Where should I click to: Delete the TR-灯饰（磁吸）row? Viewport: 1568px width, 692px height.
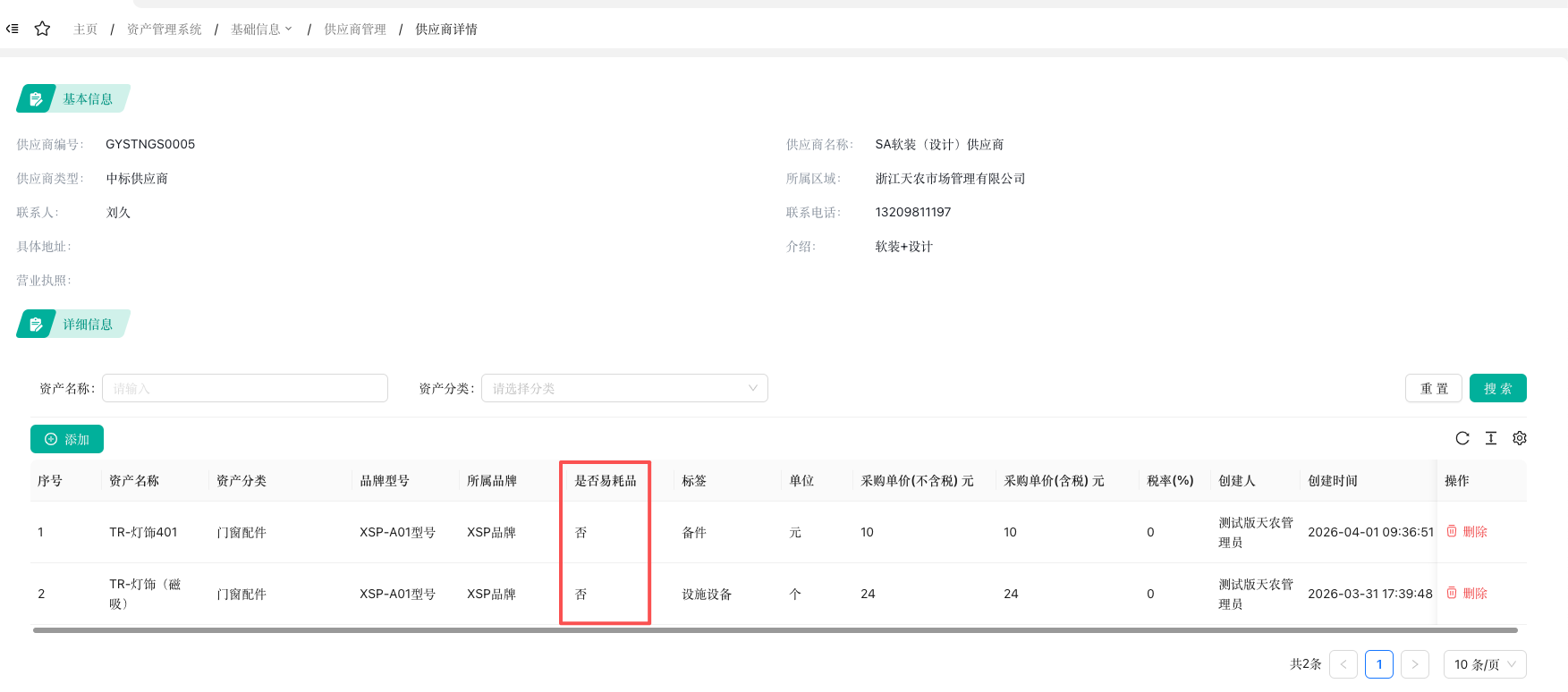1467,594
